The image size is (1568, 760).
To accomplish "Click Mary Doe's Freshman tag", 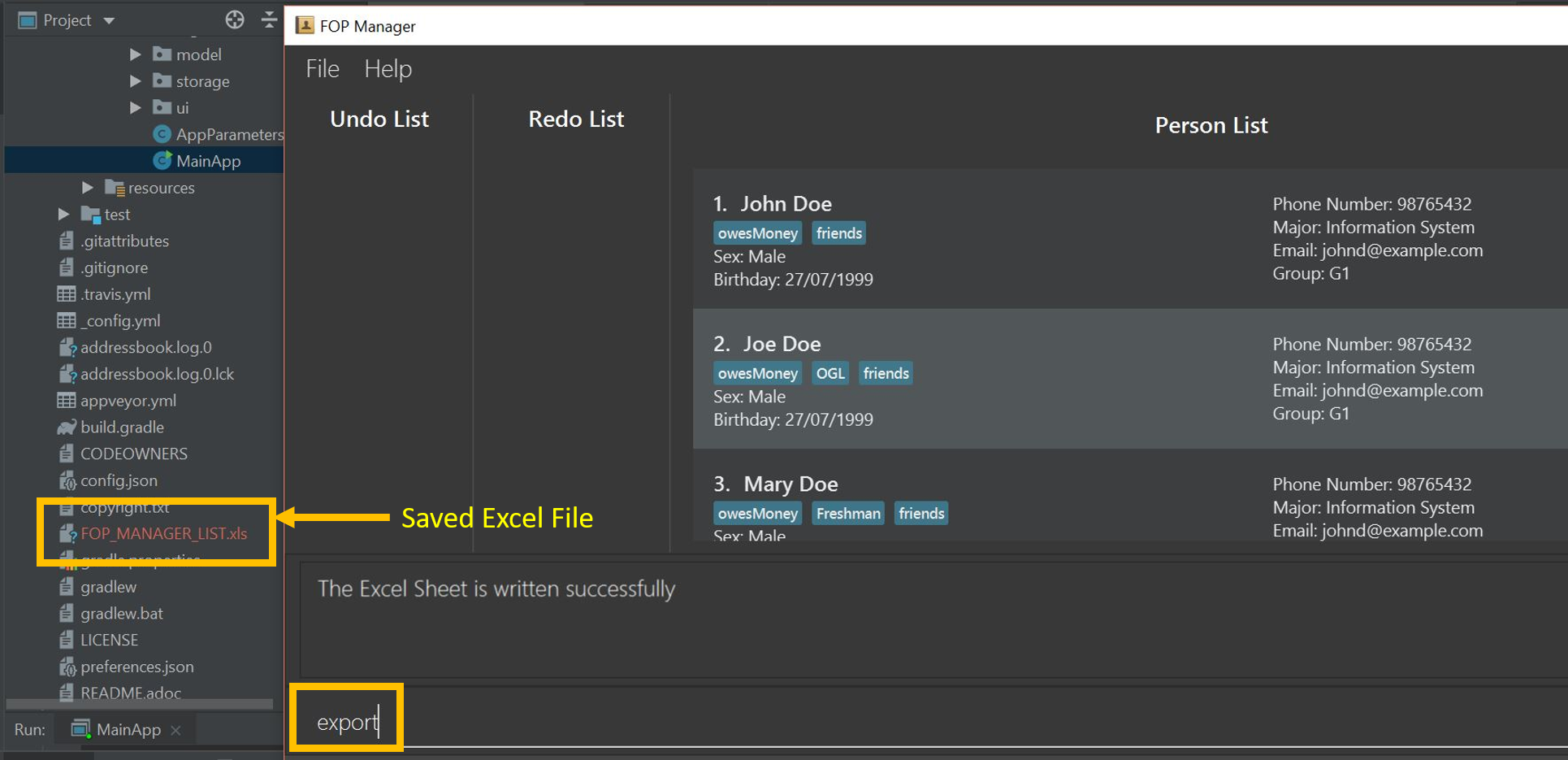I will click(848, 514).
